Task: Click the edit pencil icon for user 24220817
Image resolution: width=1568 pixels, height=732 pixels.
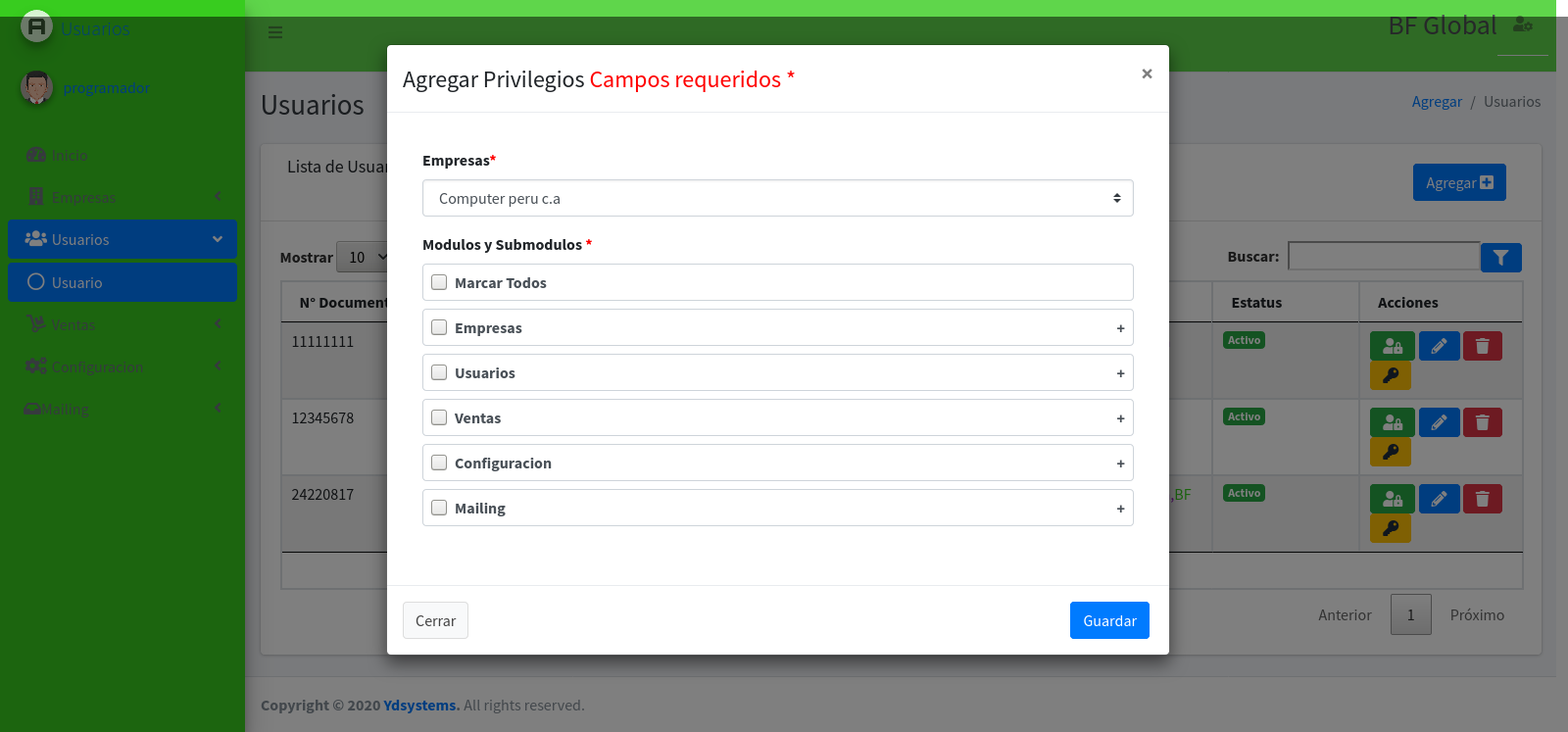Action: click(1439, 499)
